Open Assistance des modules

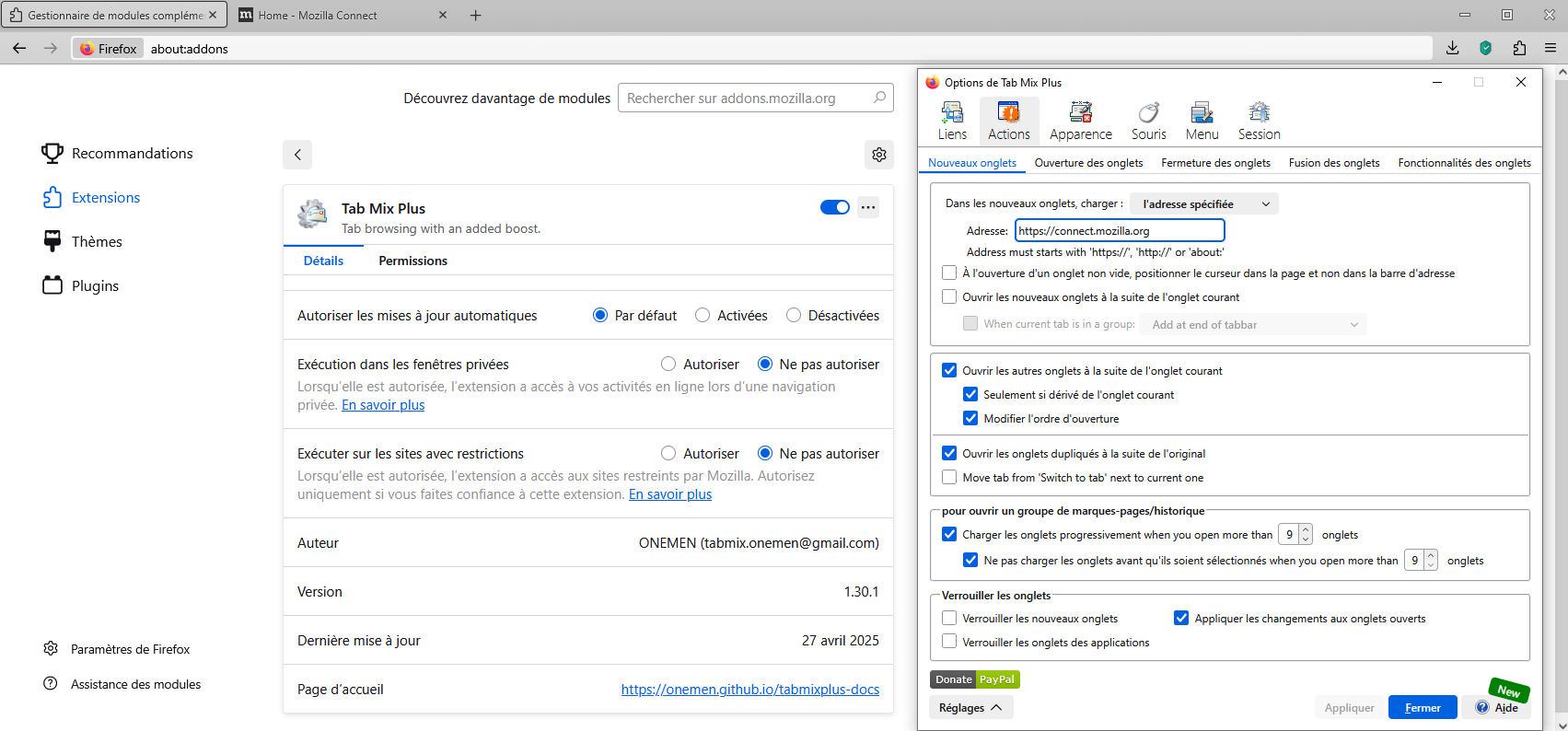click(x=122, y=684)
